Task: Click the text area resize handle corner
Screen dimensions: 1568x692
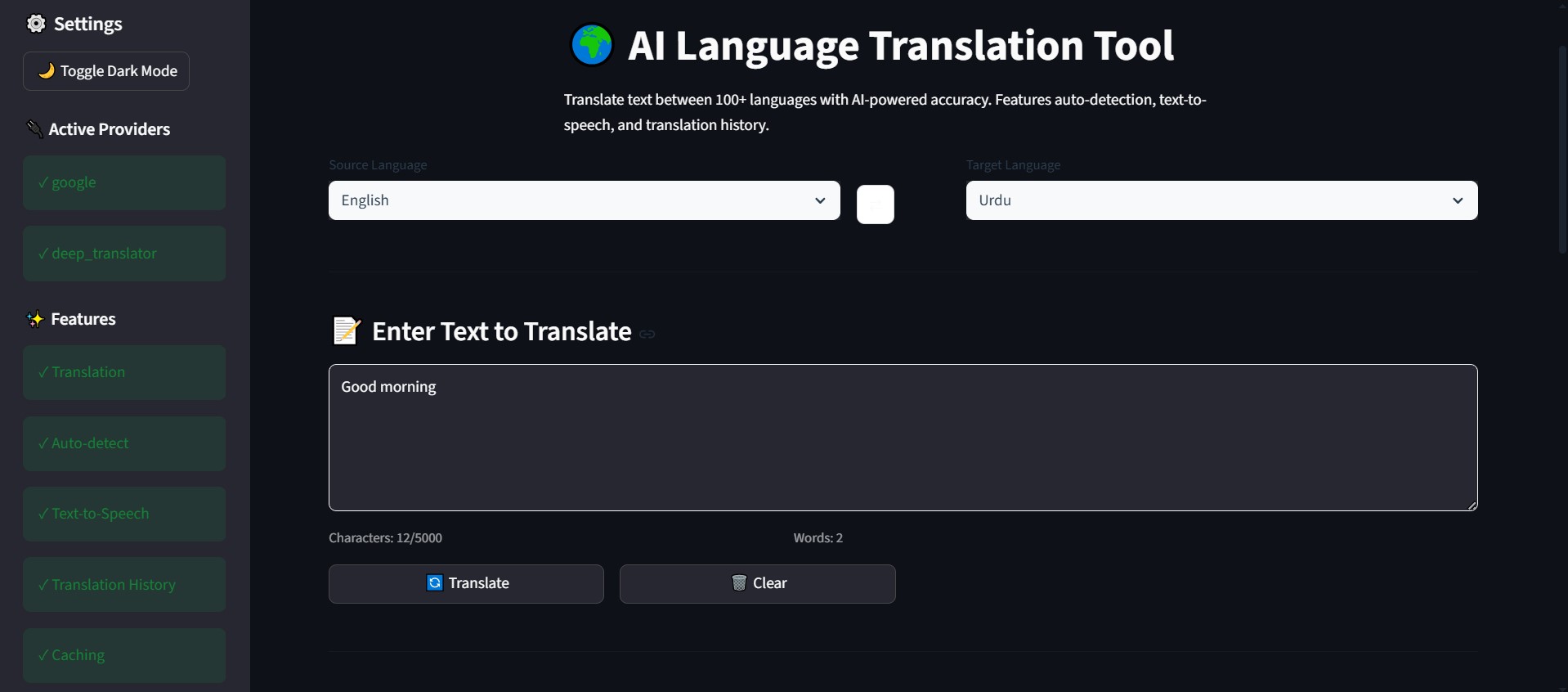Action: coord(1472,506)
